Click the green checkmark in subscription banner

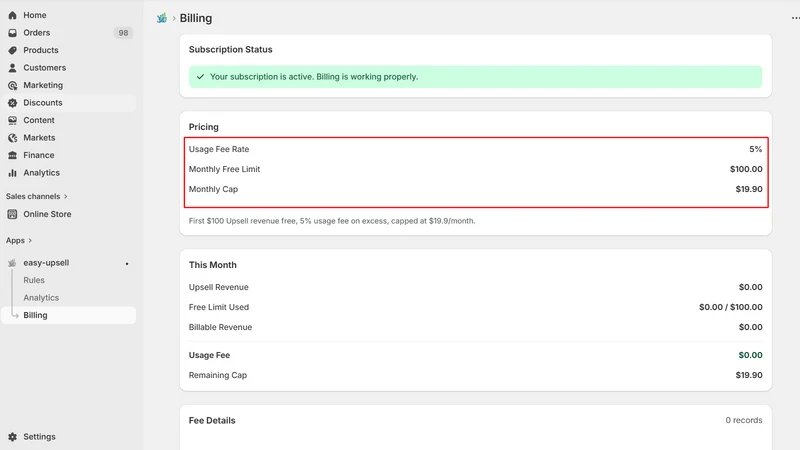coord(201,77)
